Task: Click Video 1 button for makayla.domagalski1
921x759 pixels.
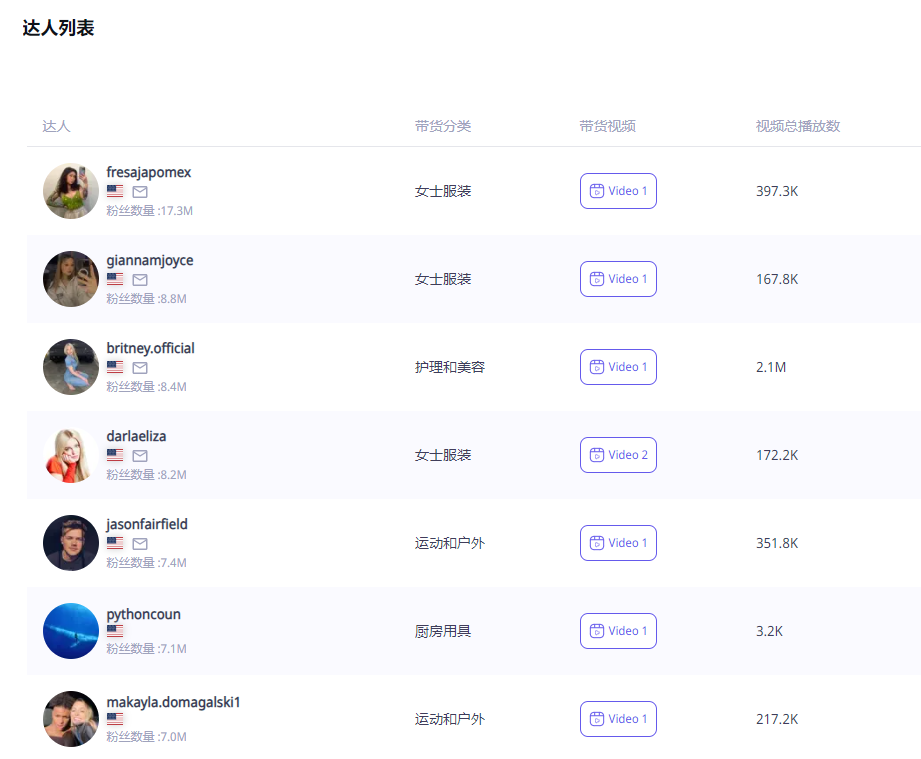Action: point(618,719)
